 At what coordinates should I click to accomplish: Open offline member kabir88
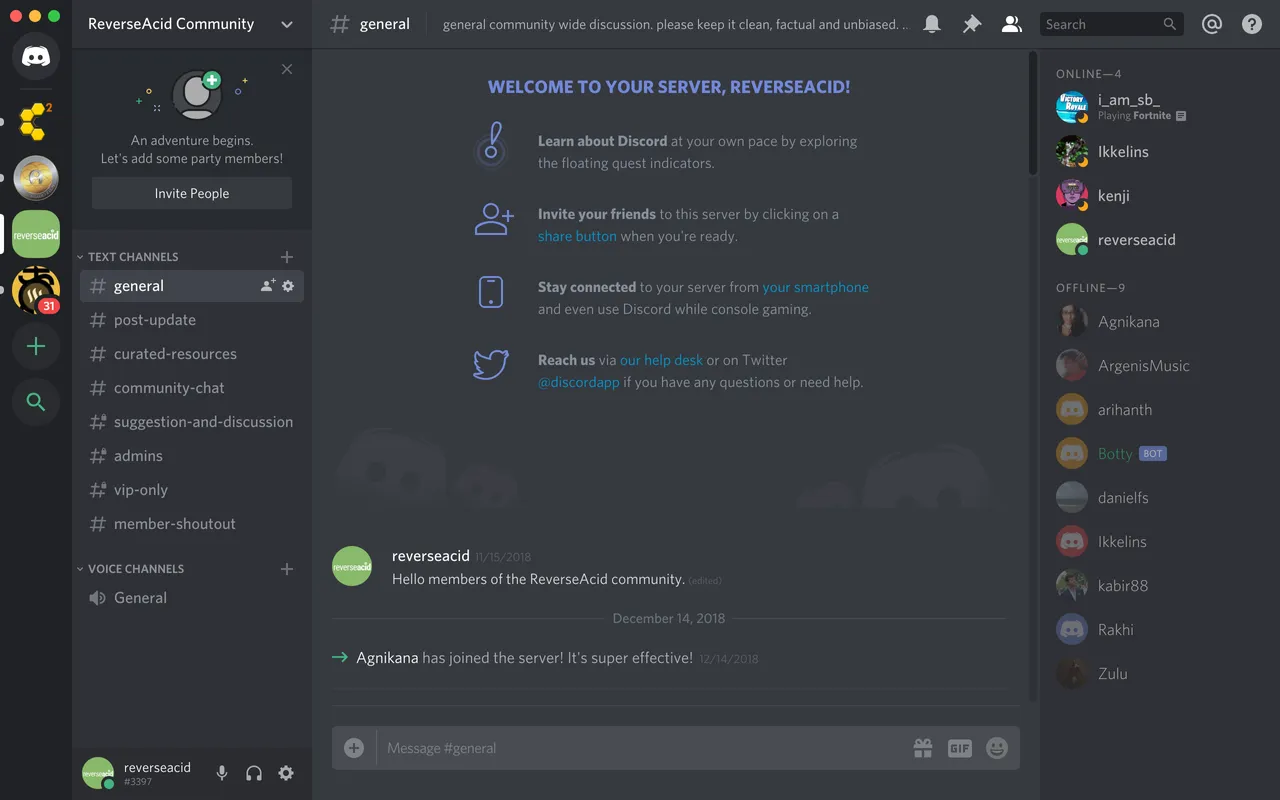(1160, 586)
